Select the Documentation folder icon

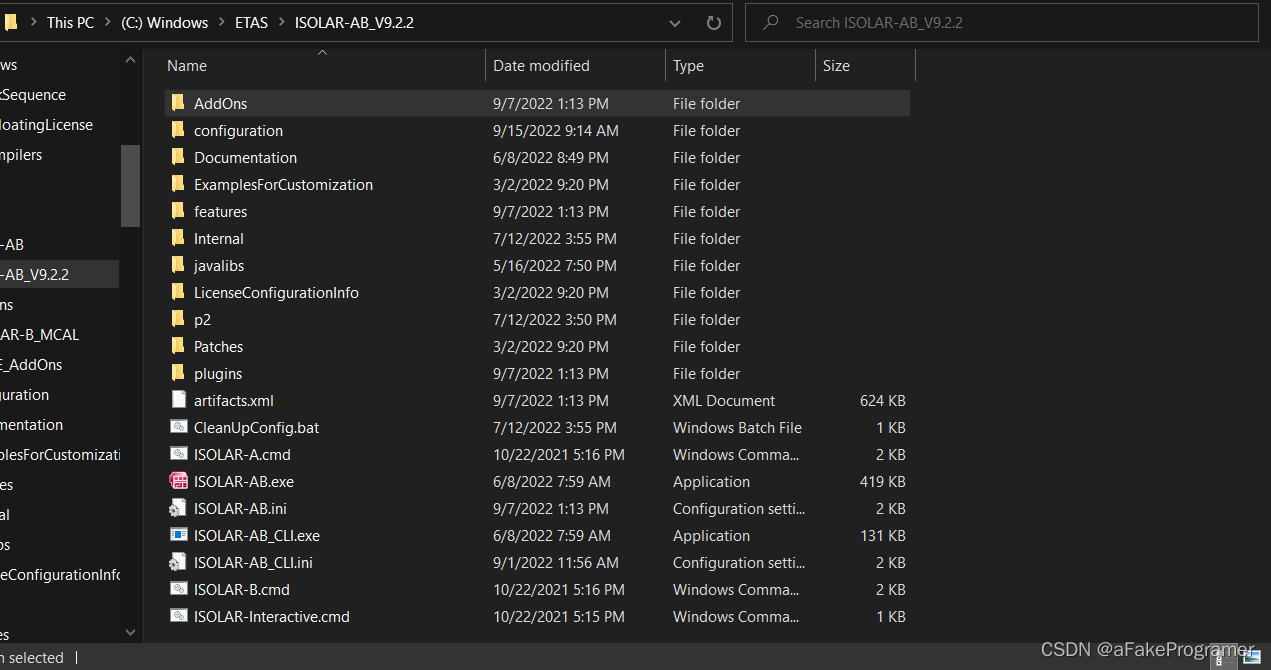[178, 157]
